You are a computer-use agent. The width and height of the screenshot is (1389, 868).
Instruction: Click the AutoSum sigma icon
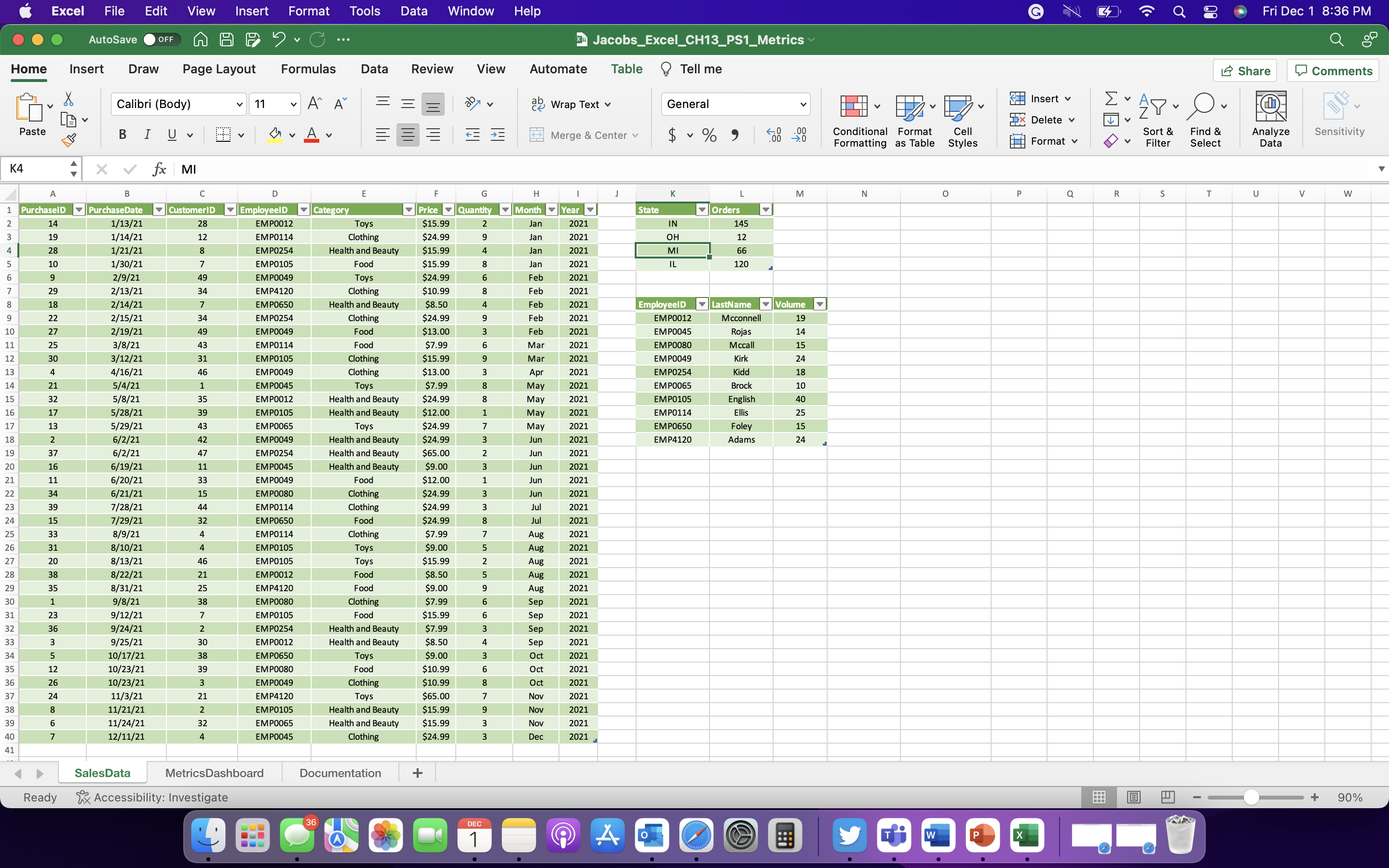tap(1111, 99)
